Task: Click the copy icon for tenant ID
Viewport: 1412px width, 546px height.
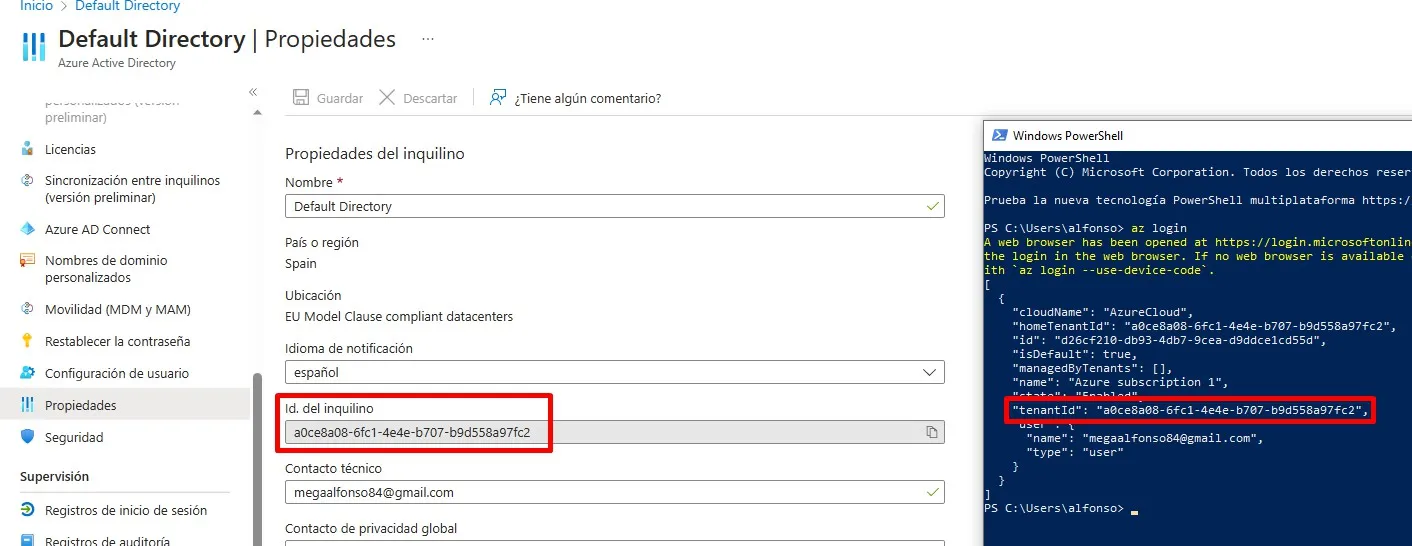Action: coord(931,432)
